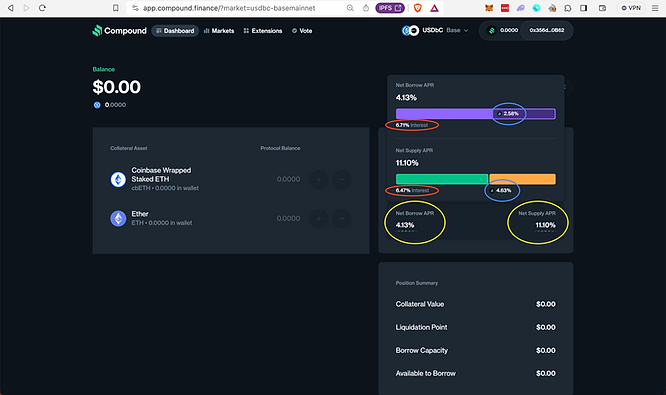
Task: Open the Extensions tab
Action: tap(262, 31)
